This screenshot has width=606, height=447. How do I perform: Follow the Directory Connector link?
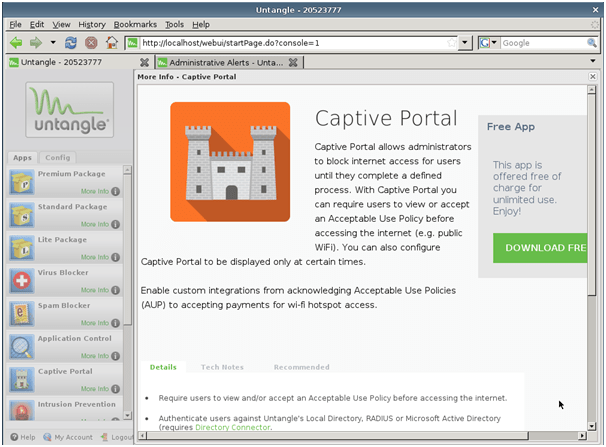tap(232, 427)
